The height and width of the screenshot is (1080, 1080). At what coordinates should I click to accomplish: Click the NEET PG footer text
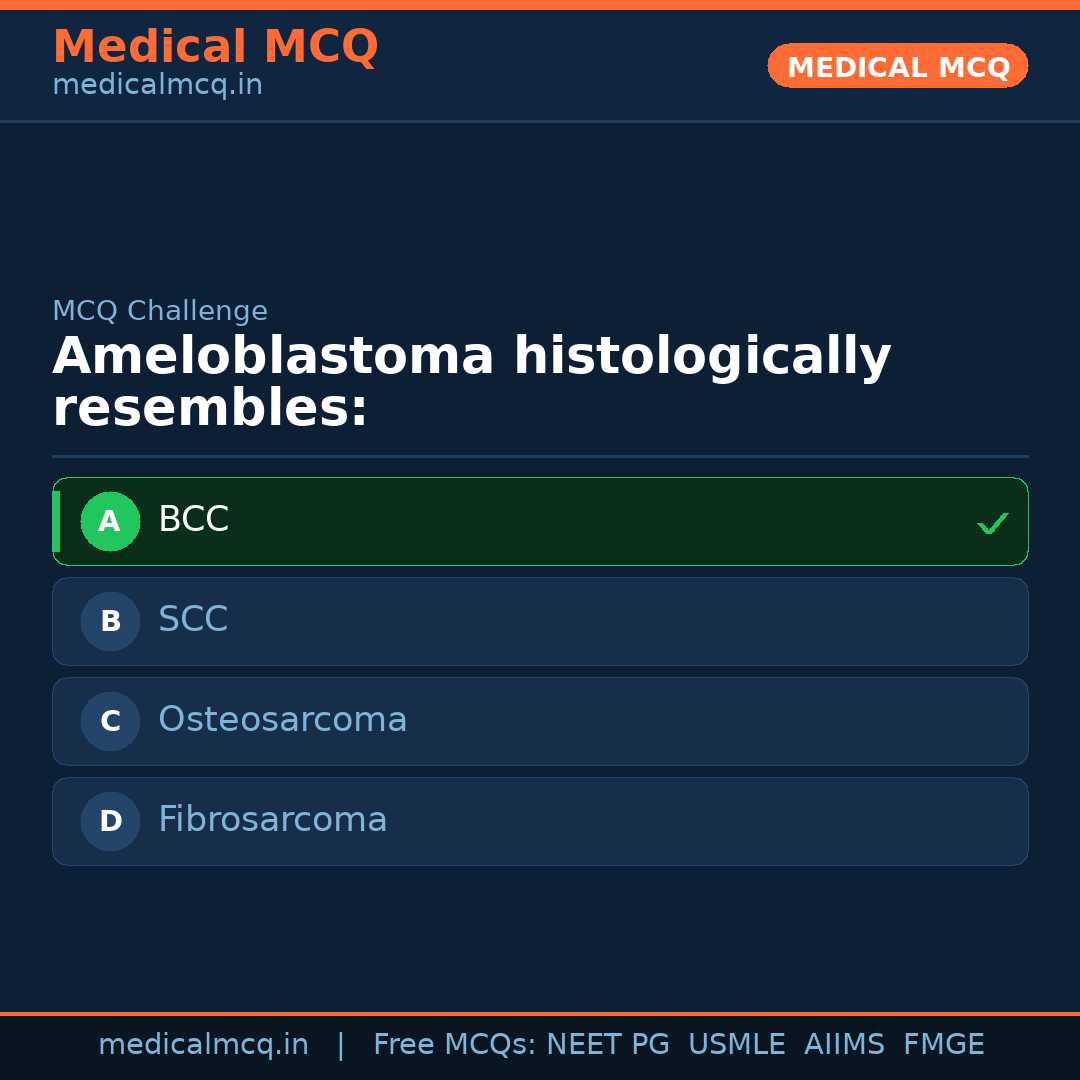pyautogui.click(x=608, y=1045)
